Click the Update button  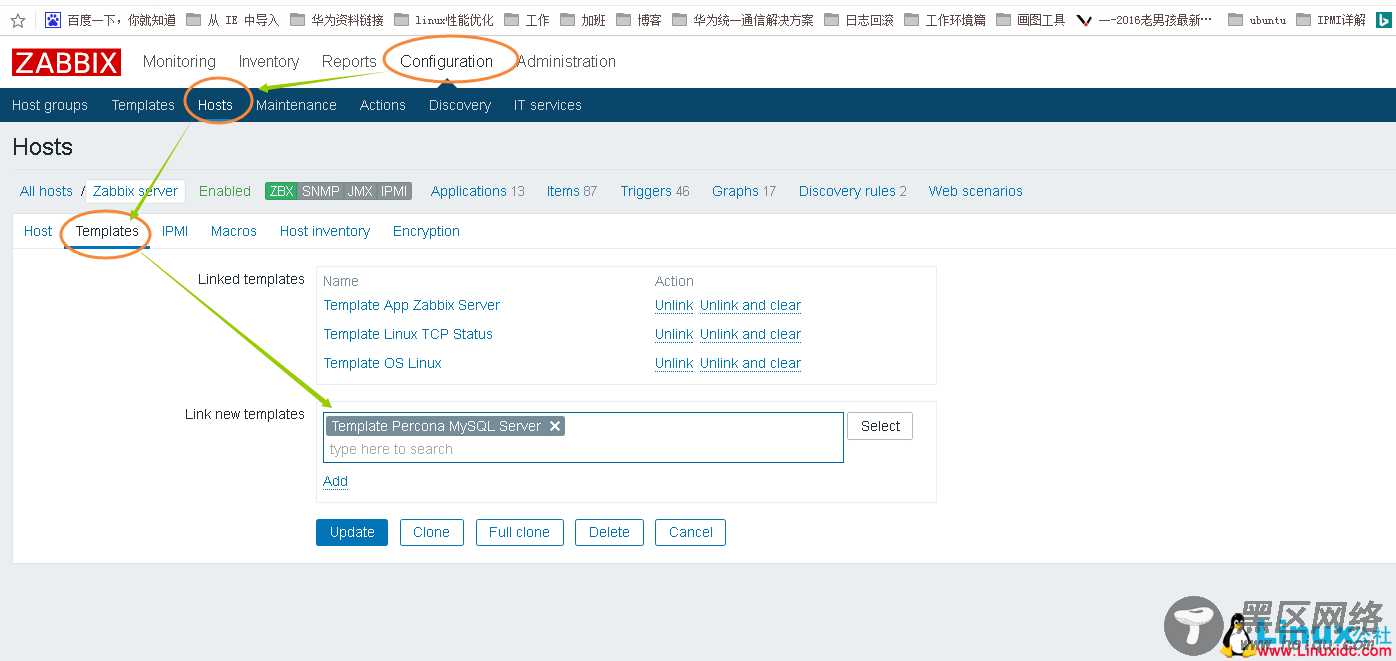[x=352, y=532]
